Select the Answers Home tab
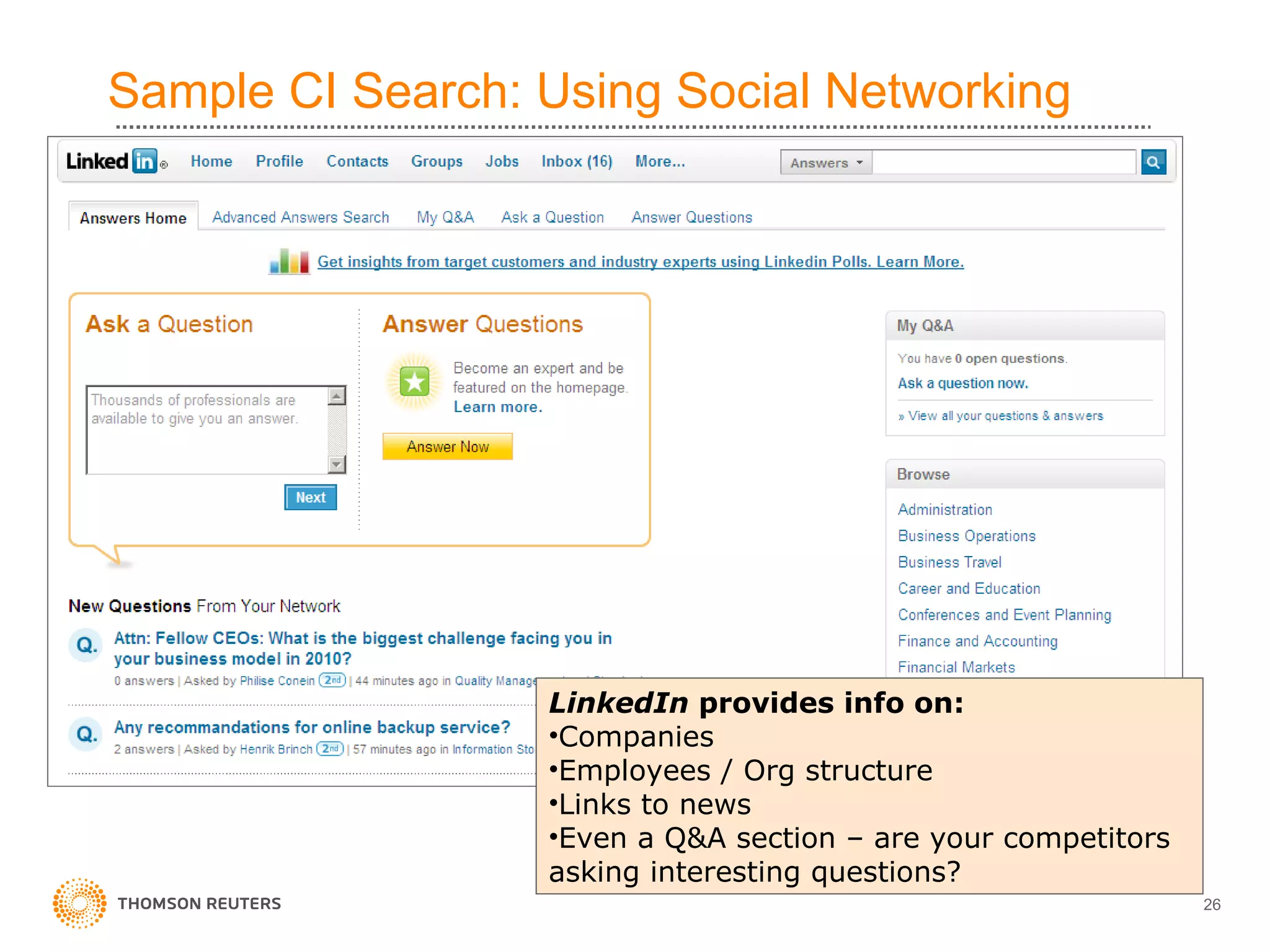The image size is (1270, 952). tap(133, 218)
